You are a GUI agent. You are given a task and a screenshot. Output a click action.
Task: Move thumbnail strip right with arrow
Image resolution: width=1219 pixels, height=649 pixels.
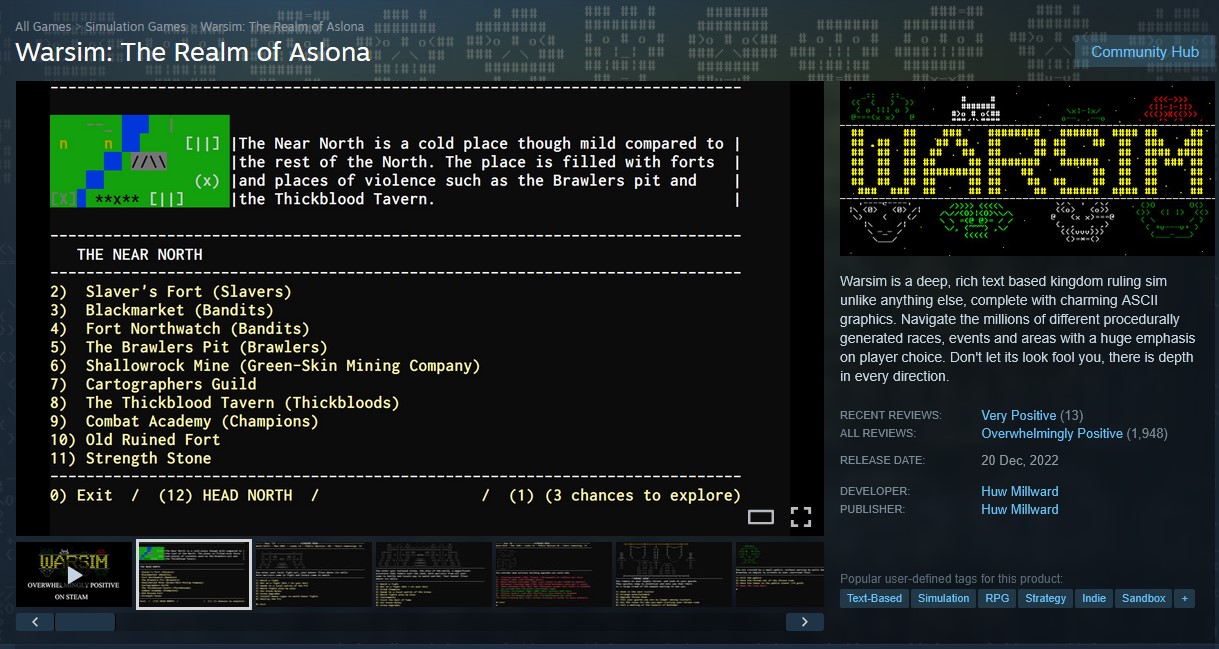point(805,622)
